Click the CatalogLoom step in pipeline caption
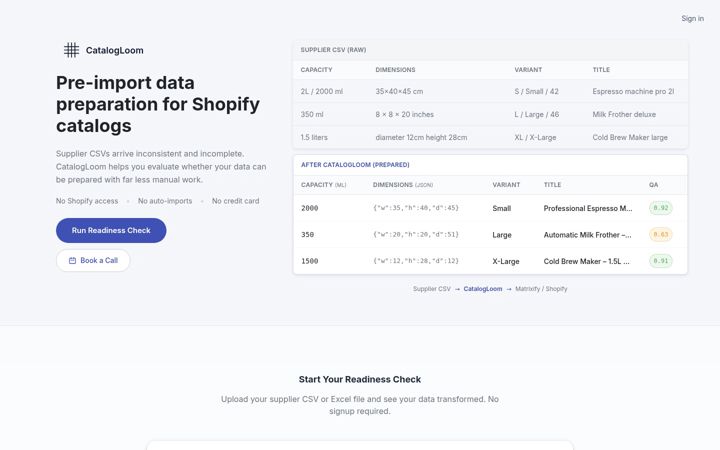The width and height of the screenshot is (720, 450). [x=483, y=289]
